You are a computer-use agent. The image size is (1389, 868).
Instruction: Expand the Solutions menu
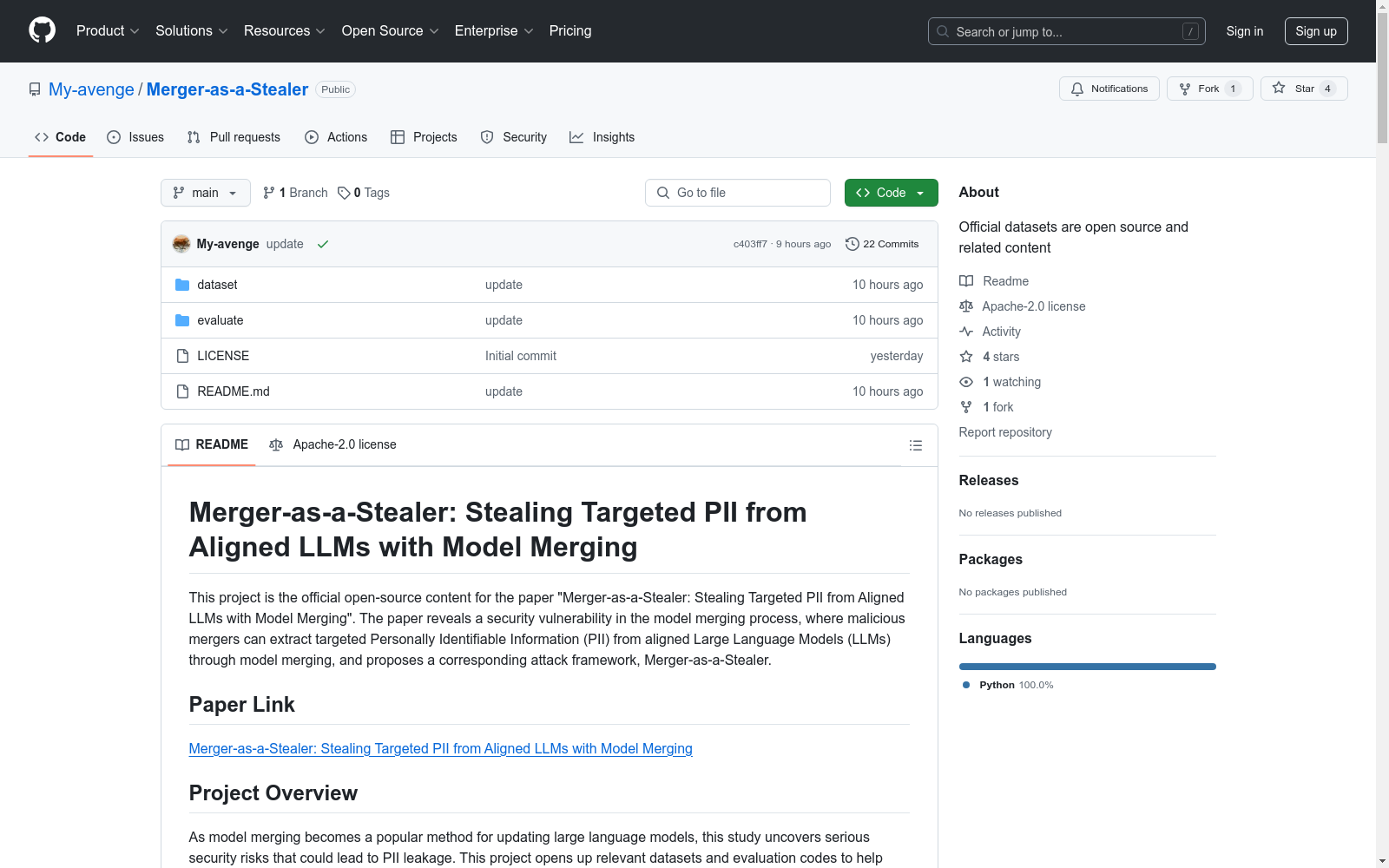192,31
